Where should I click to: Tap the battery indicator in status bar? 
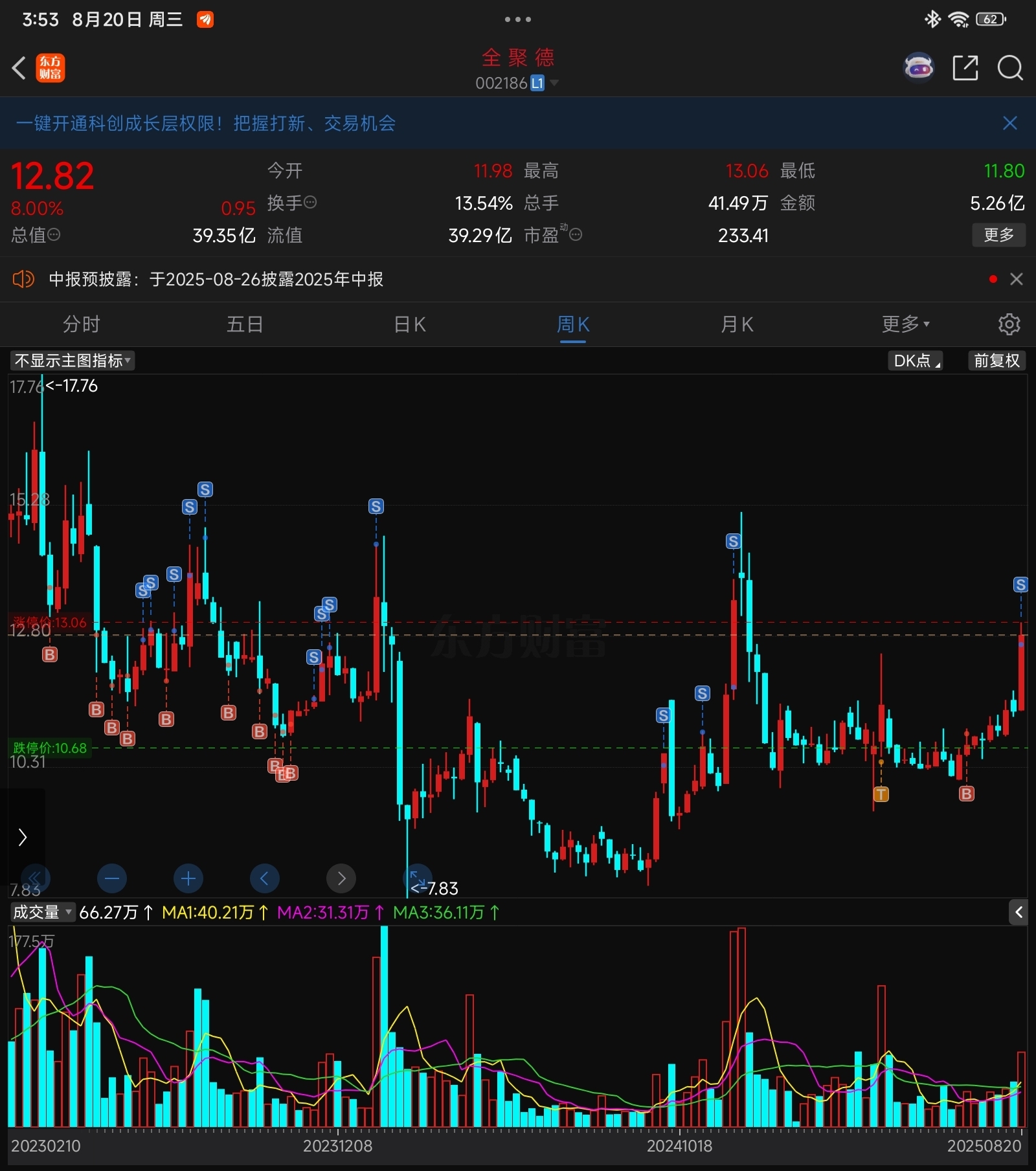[991, 19]
